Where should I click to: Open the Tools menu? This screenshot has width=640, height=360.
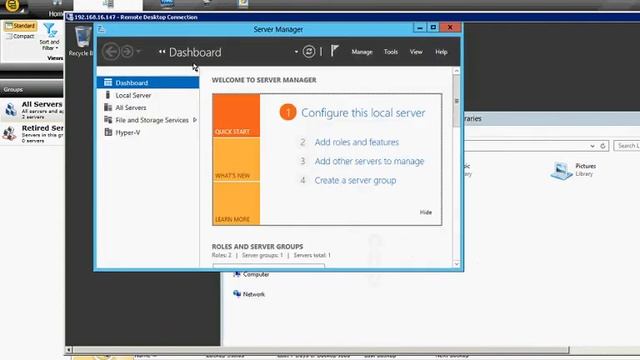(x=391, y=52)
